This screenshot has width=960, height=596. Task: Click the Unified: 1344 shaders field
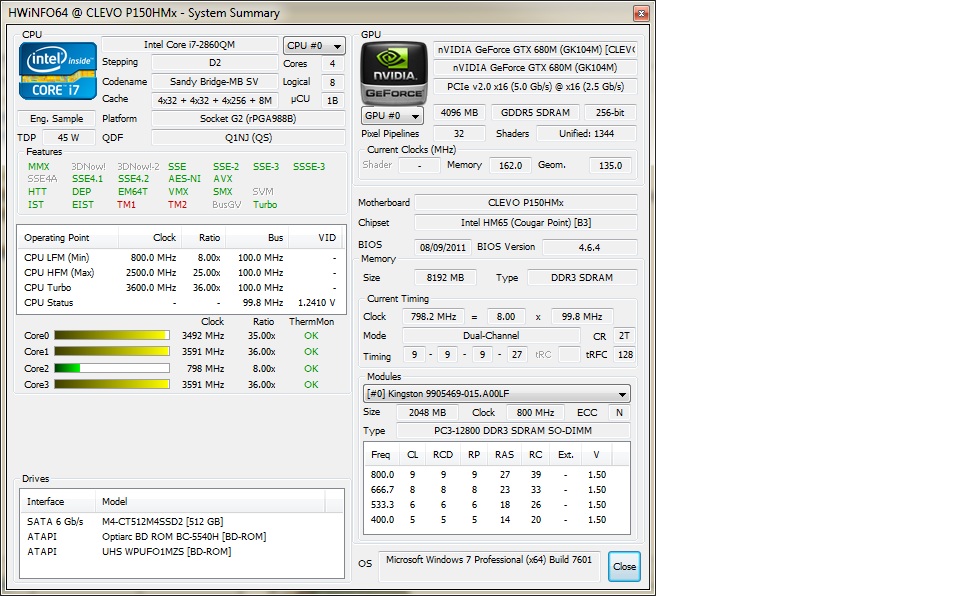click(x=587, y=134)
